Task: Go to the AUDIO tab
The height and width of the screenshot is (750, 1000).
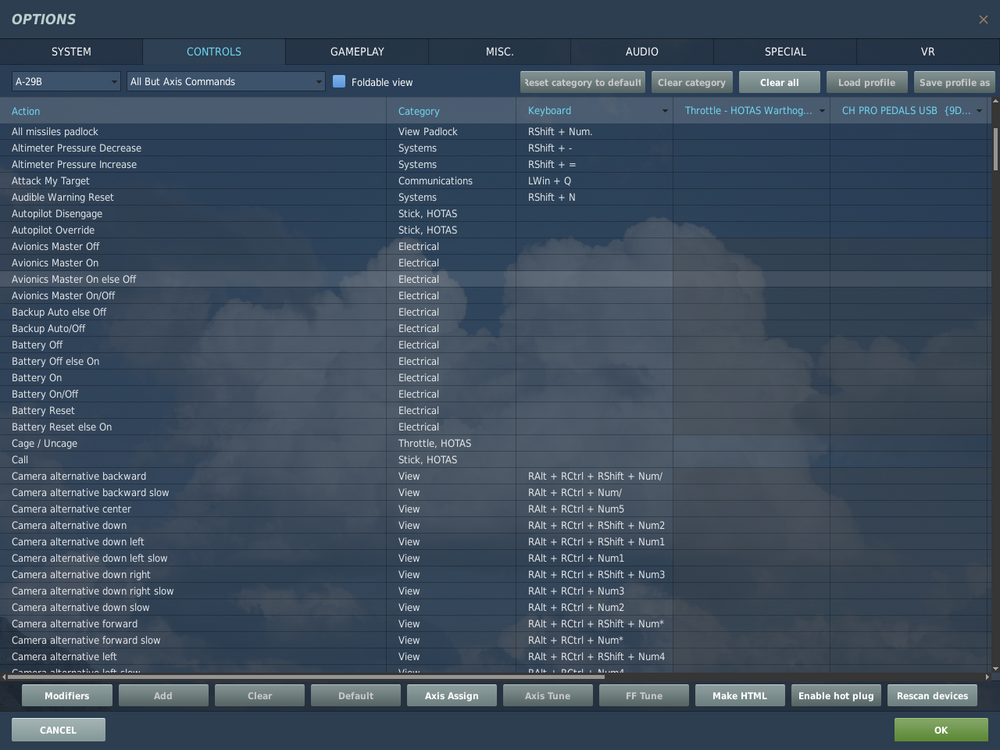Action: (642, 52)
